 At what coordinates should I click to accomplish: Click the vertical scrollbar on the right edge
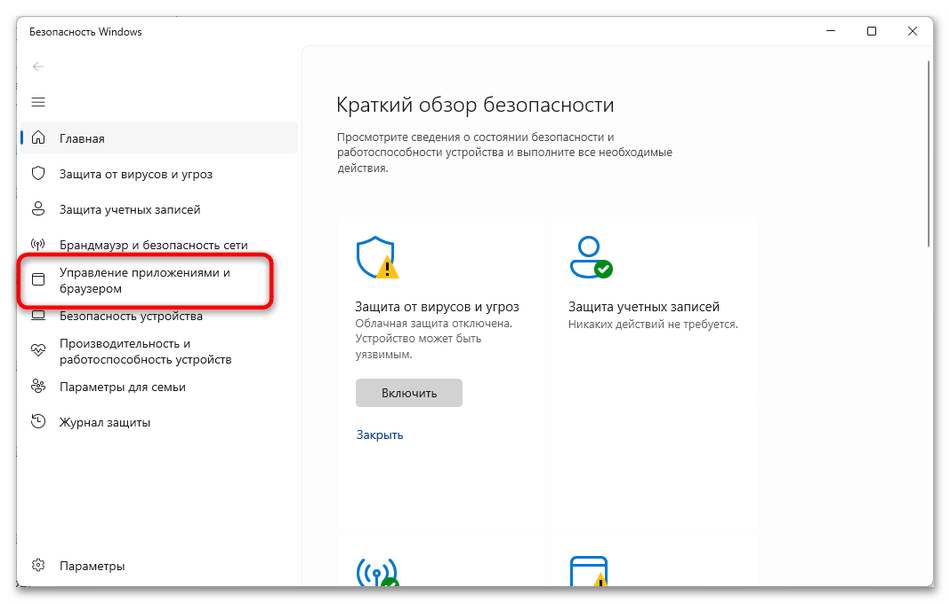(x=928, y=154)
